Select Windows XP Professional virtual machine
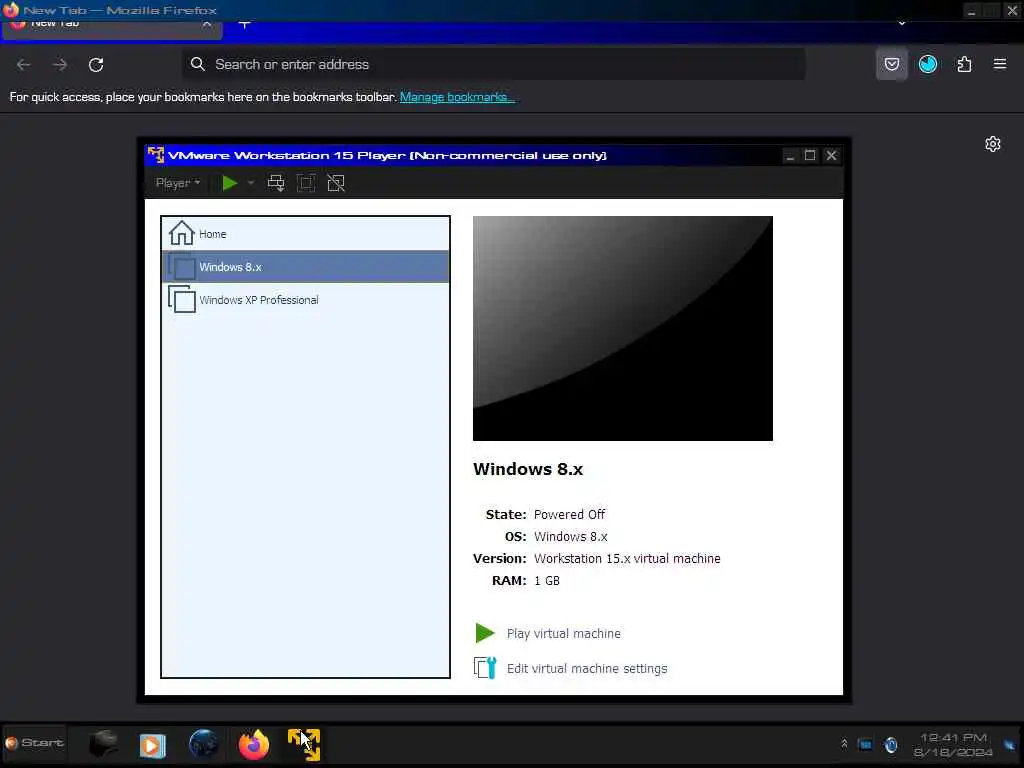The image size is (1024, 768). [305, 300]
